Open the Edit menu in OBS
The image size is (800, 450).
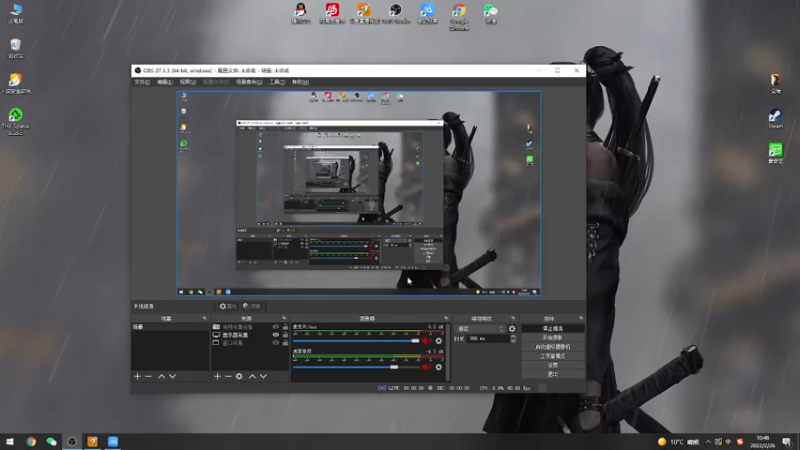[x=164, y=82]
